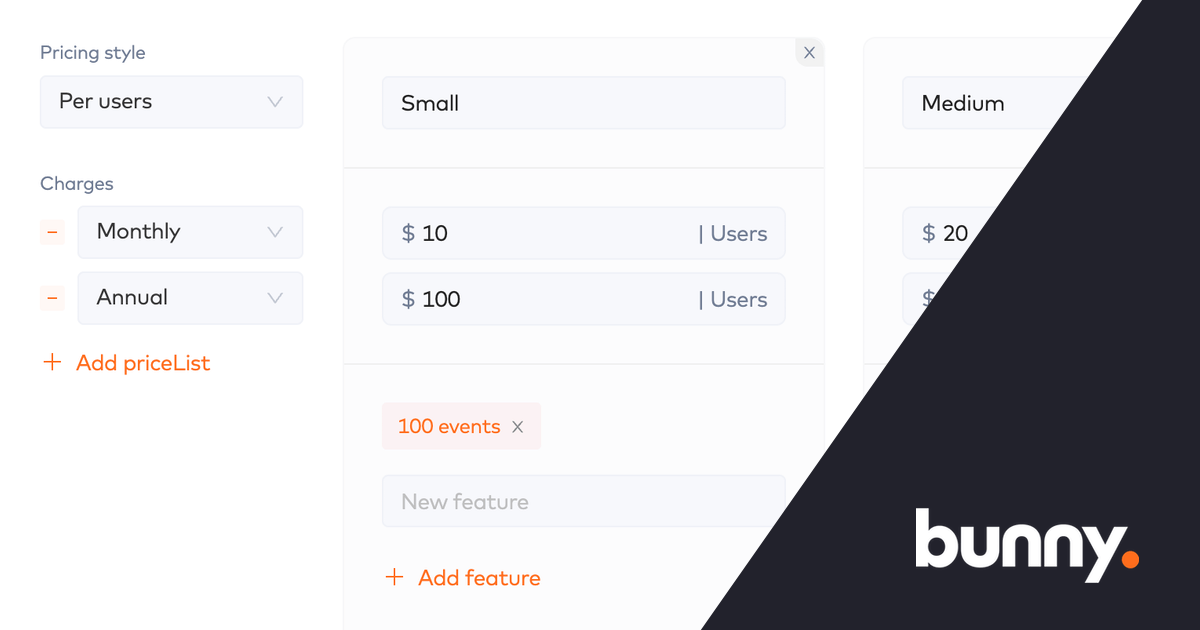Open the Pricing style dropdown showing Per users
1200x630 pixels.
pos(171,101)
